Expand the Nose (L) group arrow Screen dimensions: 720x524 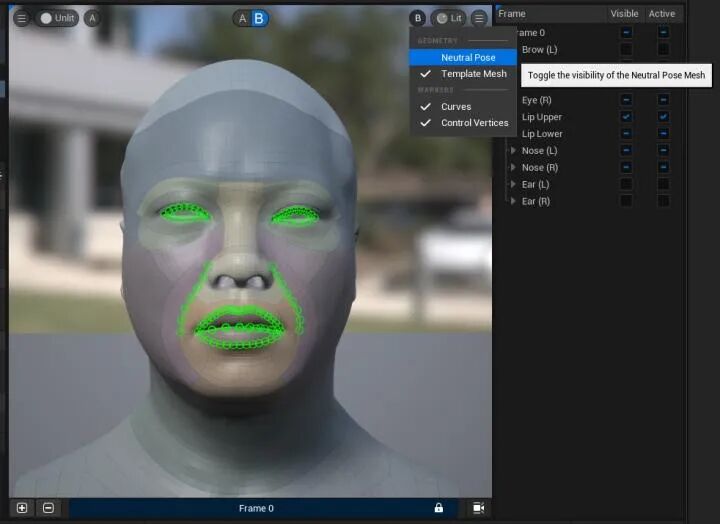[513, 150]
